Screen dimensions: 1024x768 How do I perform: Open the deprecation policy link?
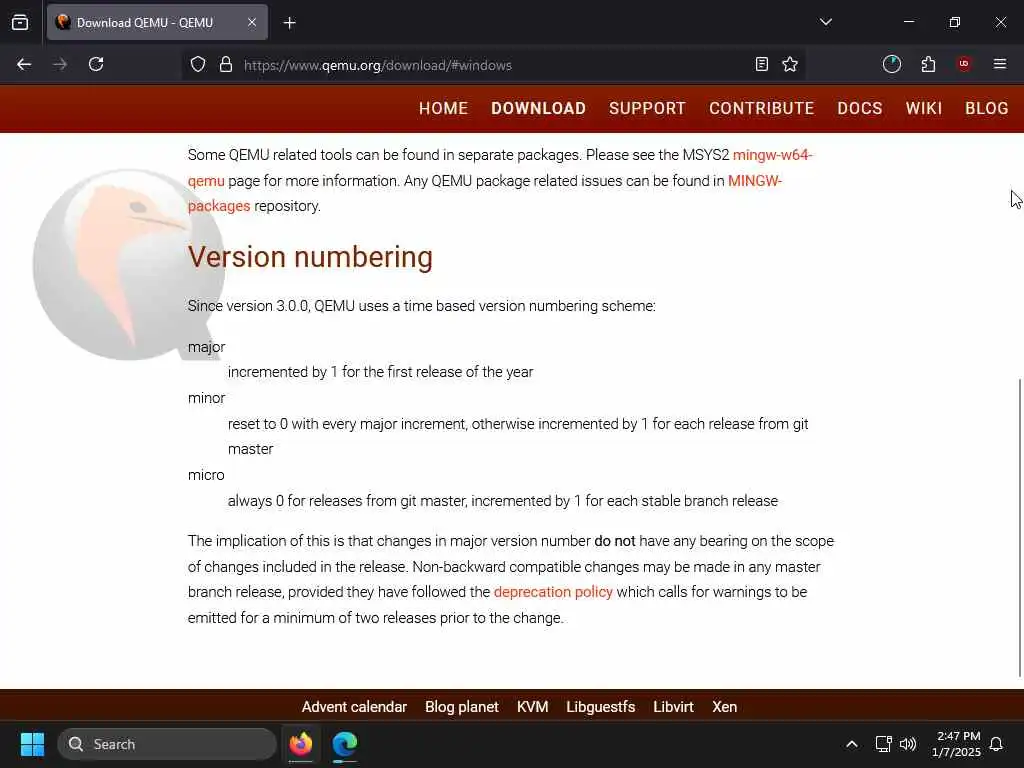coord(553,592)
